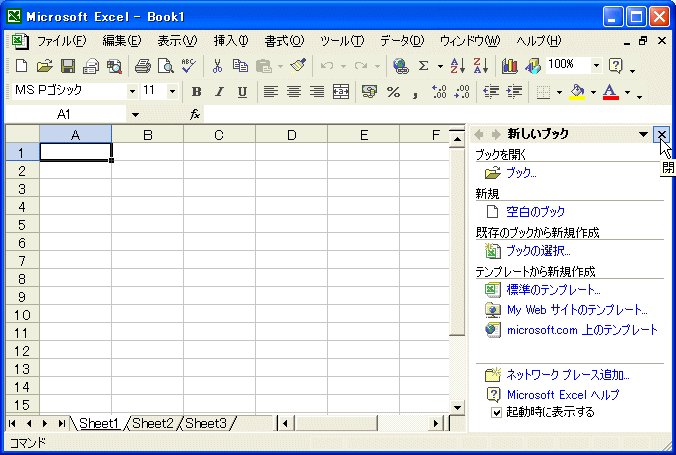The width and height of the screenshot is (676, 455).
Task: Decrease indent icon
Action: pos(491,91)
